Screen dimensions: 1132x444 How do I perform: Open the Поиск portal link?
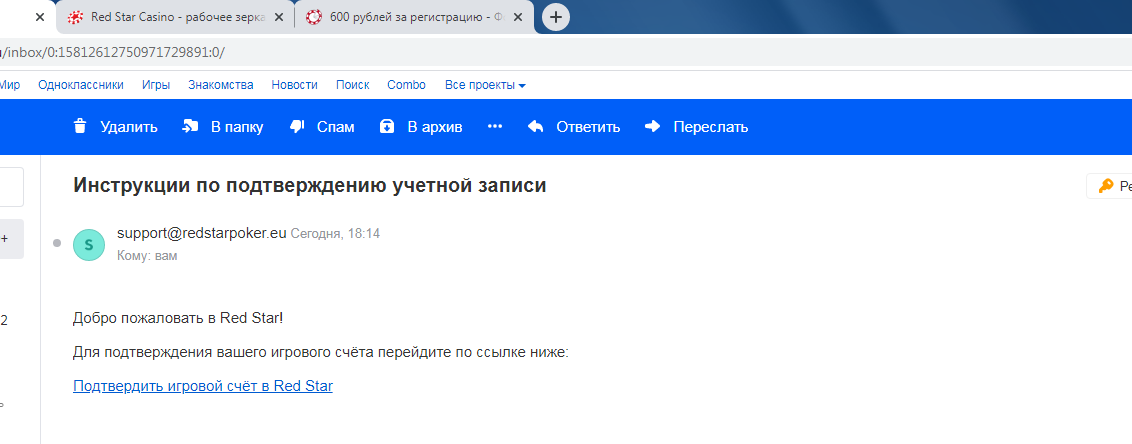pos(352,85)
